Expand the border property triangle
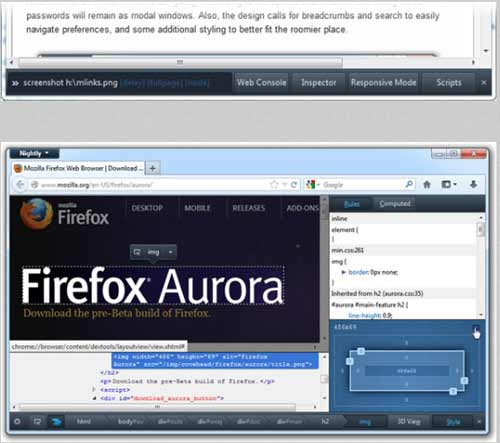This screenshot has height=443, width=500. pyautogui.click(x=343, y=272)
